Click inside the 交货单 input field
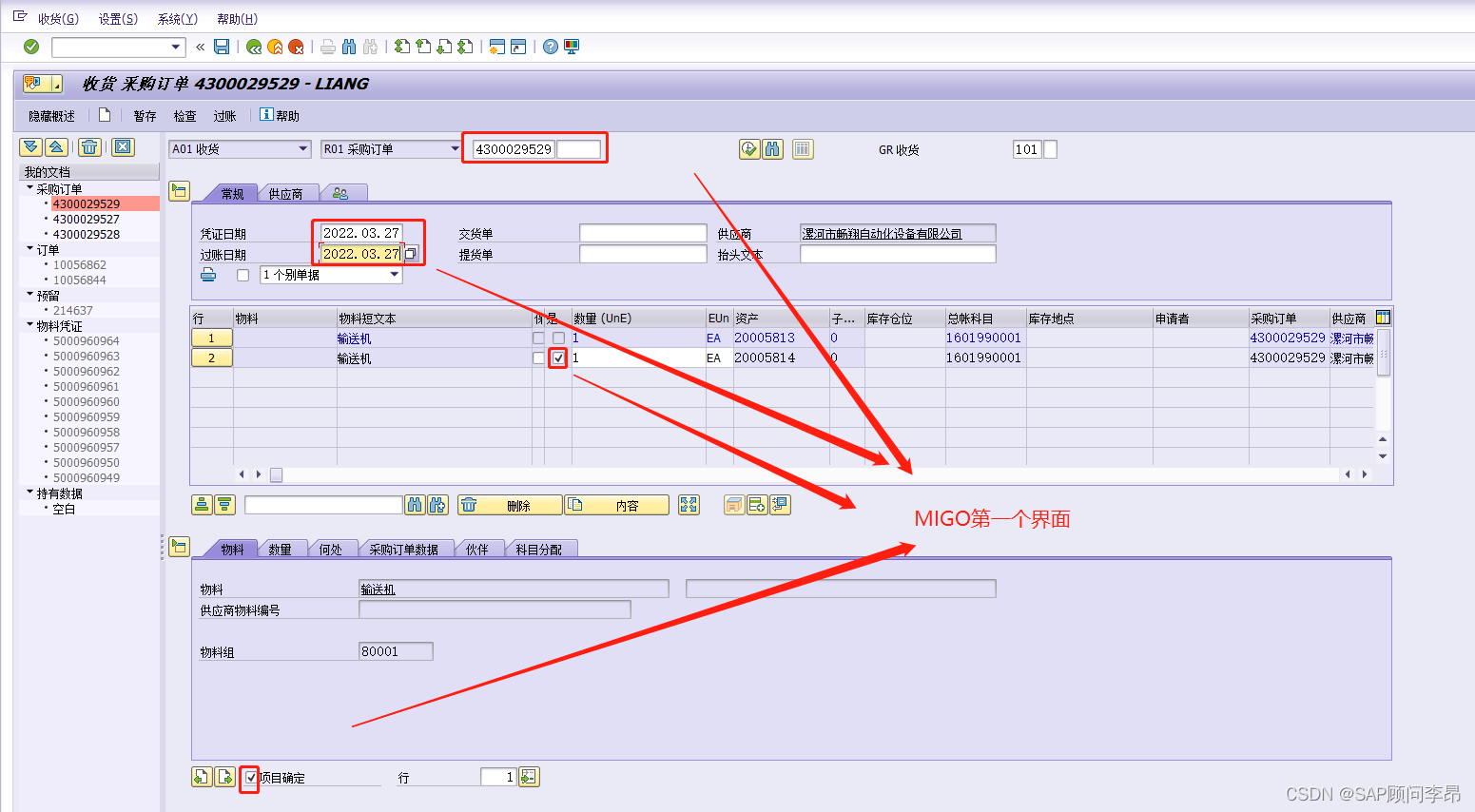This screenshot has width=1475, height=812. (x=643, y=233)
